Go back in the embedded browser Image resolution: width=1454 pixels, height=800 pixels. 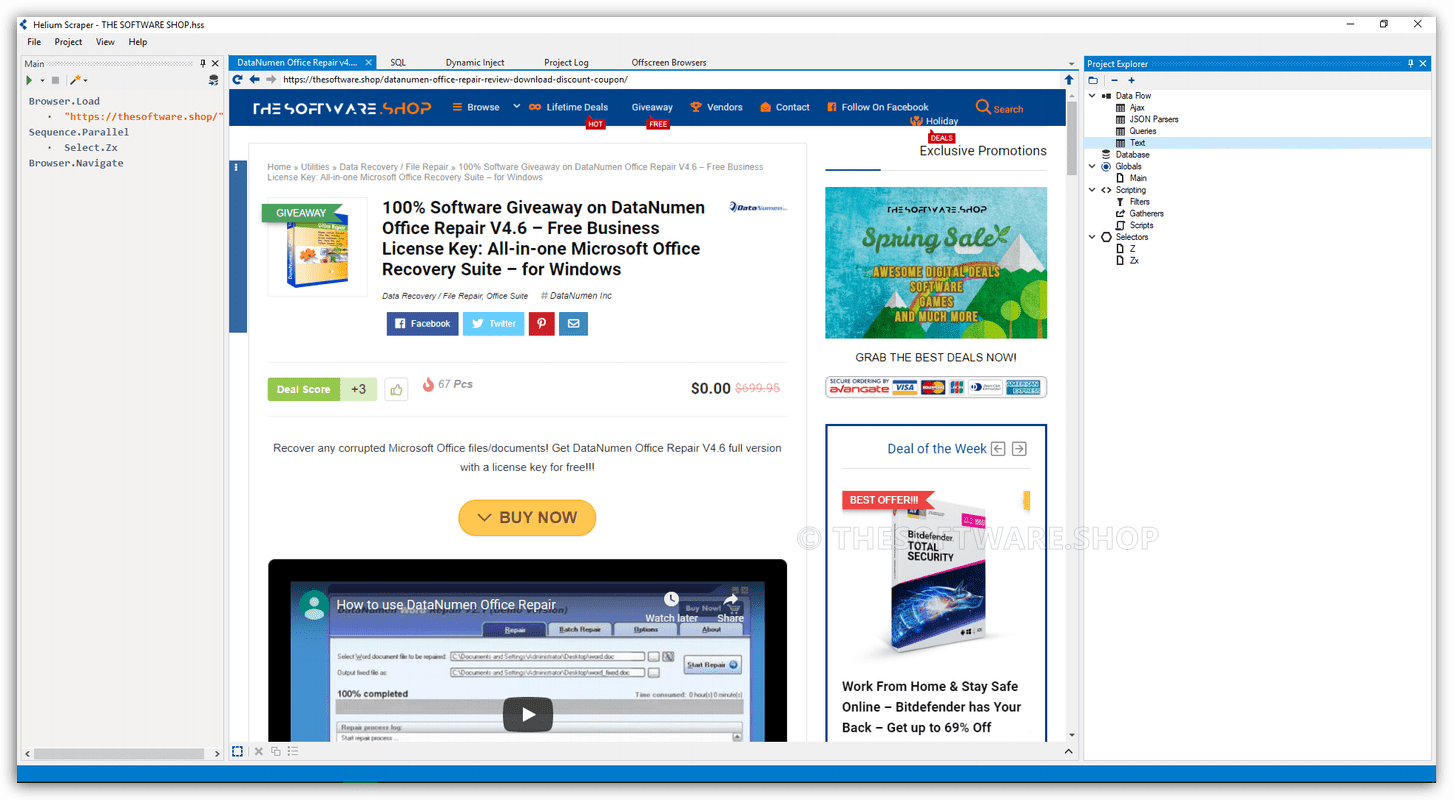click(254, 79)
